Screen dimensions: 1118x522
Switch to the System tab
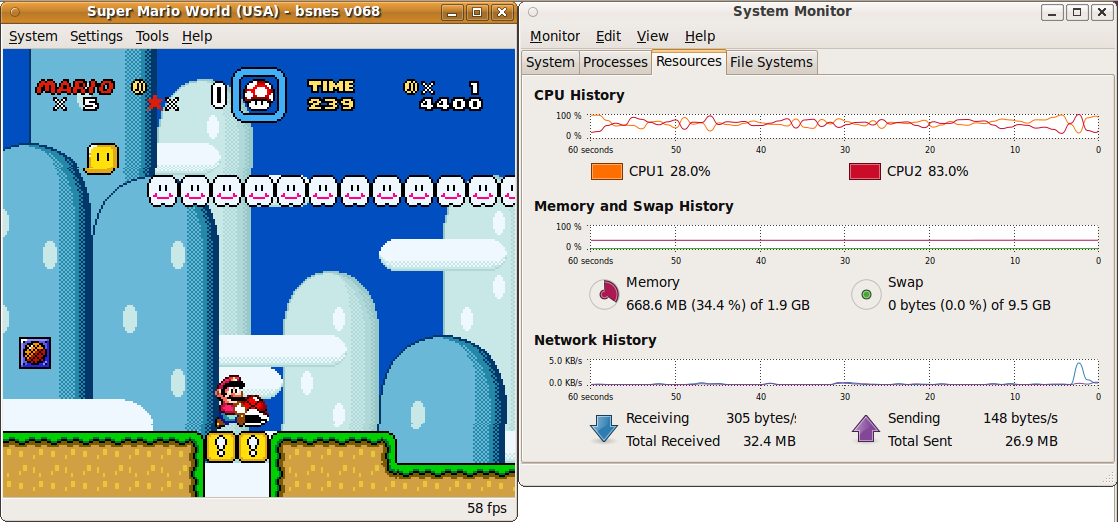click(550, 62)
